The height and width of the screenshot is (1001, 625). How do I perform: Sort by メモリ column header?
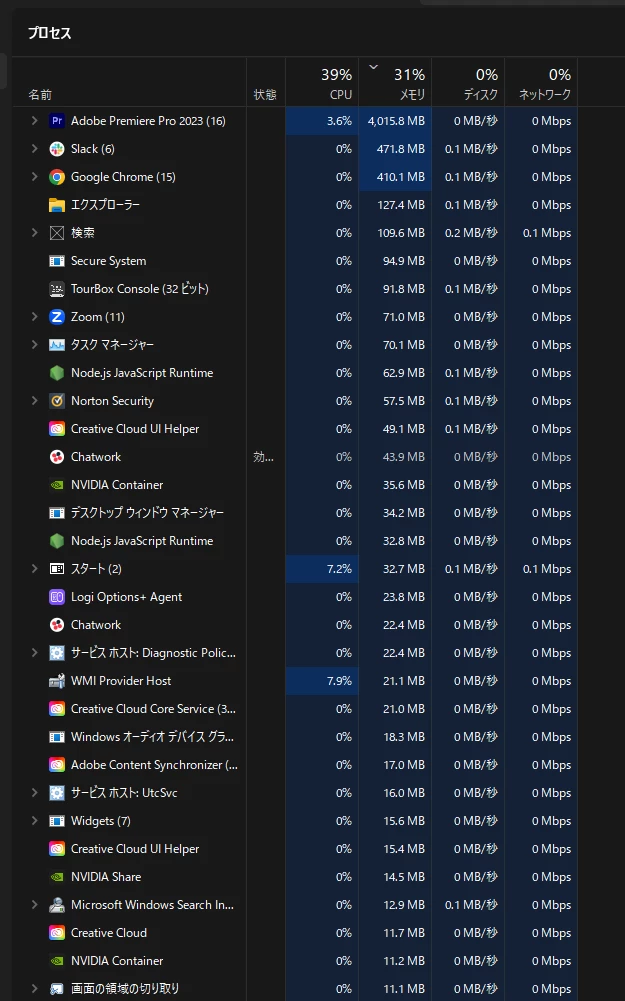point(395,82)
